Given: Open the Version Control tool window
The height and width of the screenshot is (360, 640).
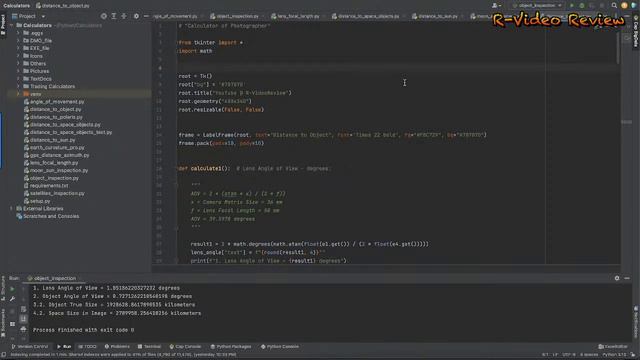Looking at the screenshot, I should (x=29, y=347).
